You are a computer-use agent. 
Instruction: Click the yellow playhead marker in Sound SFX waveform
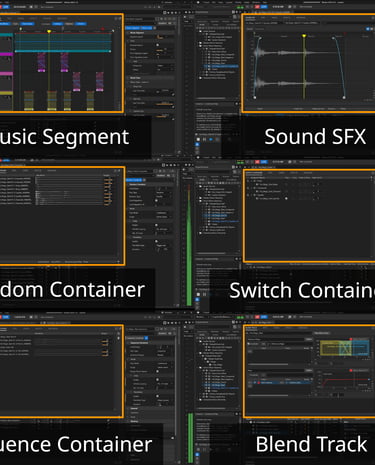click(x=304, y=36)
